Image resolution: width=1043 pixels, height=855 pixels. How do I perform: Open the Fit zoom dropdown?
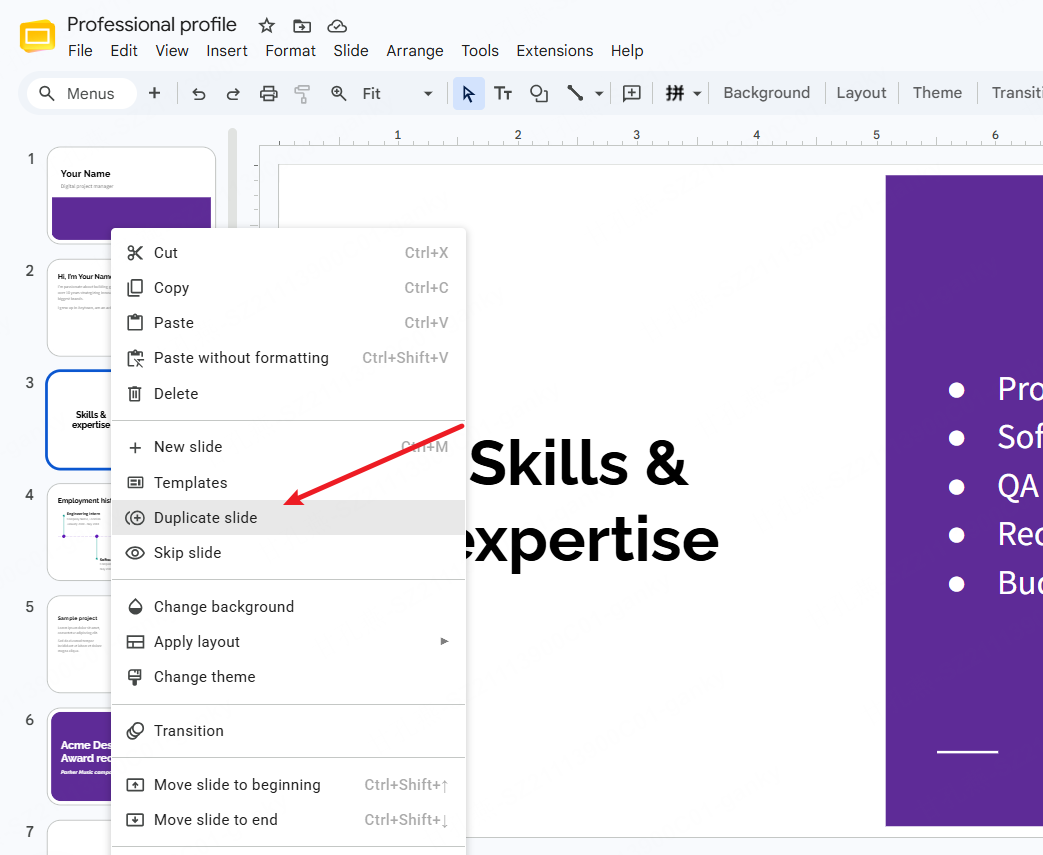pos(397,94)
